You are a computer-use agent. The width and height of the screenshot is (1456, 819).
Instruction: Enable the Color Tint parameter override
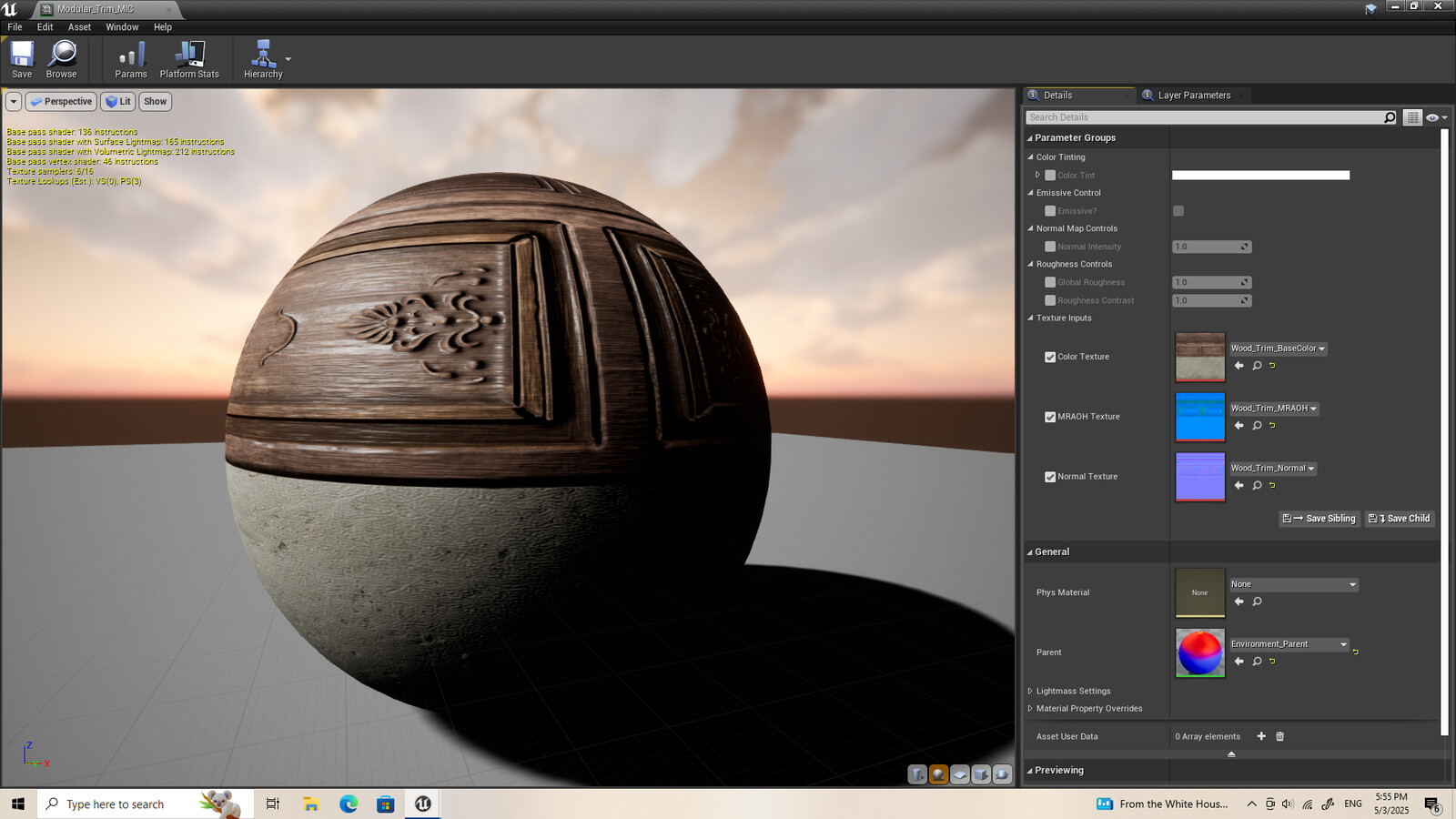pos(1050,176)
